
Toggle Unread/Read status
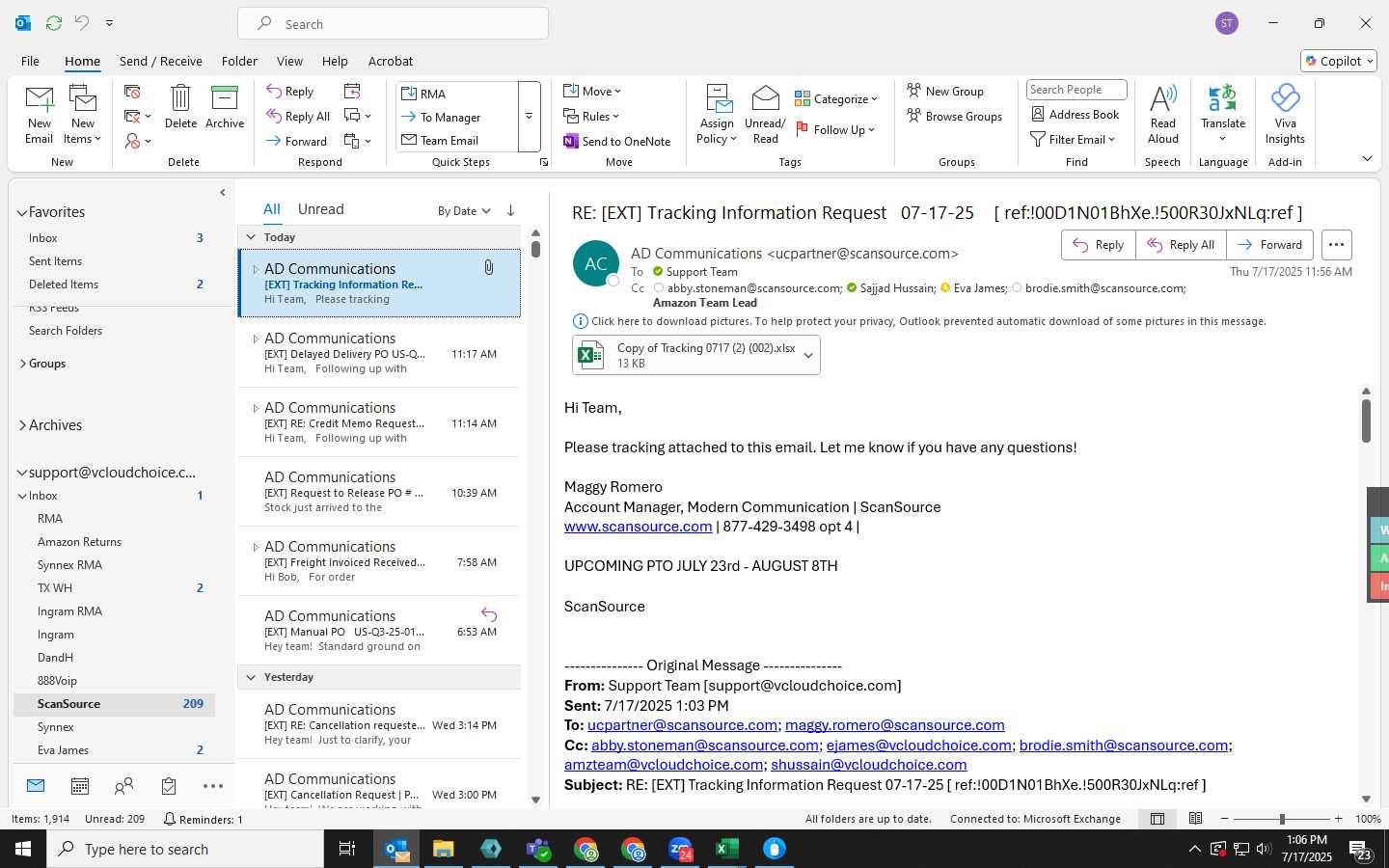(x=765, y=114)
